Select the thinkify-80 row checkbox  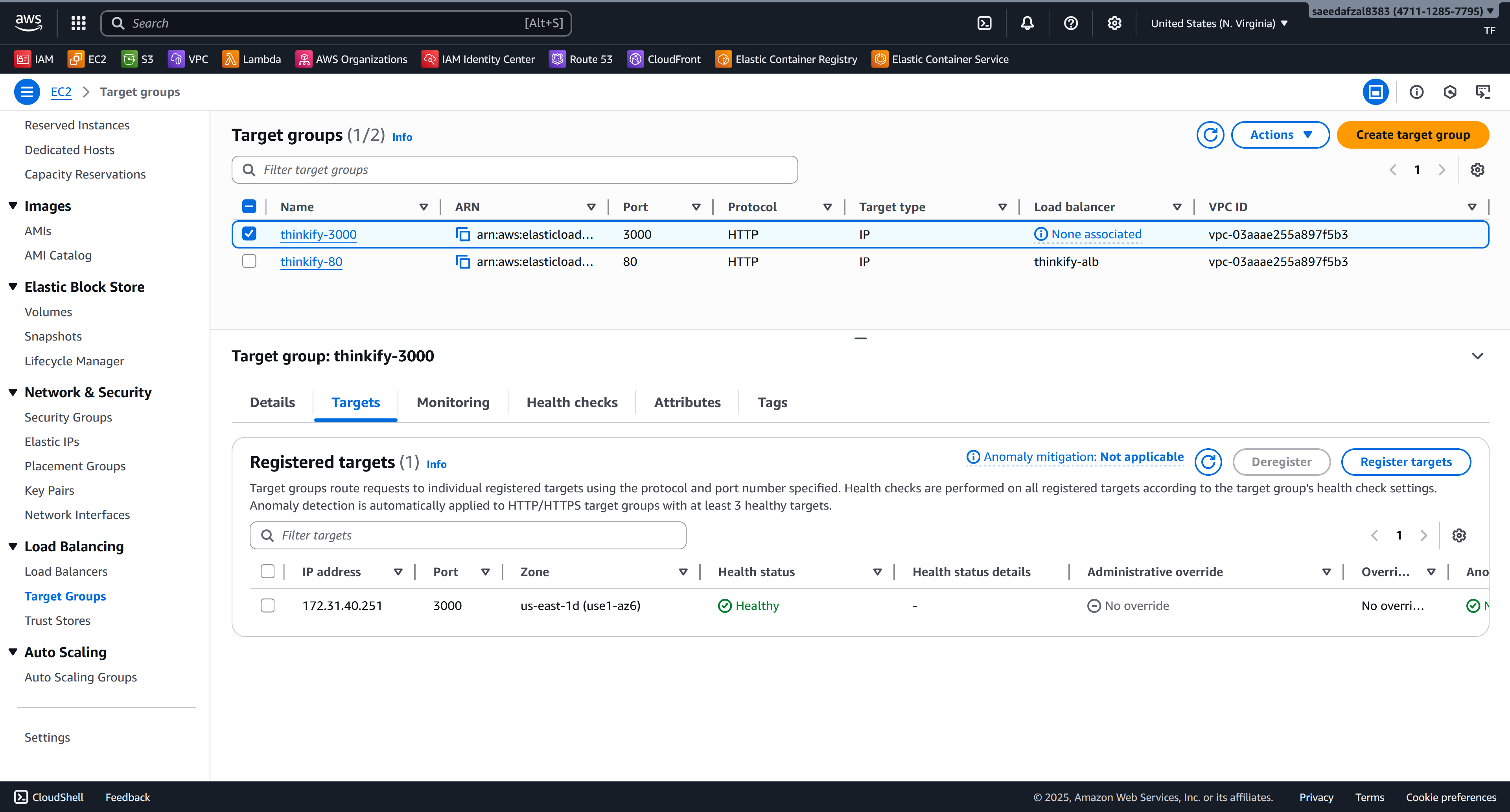[x=249, y=261]
